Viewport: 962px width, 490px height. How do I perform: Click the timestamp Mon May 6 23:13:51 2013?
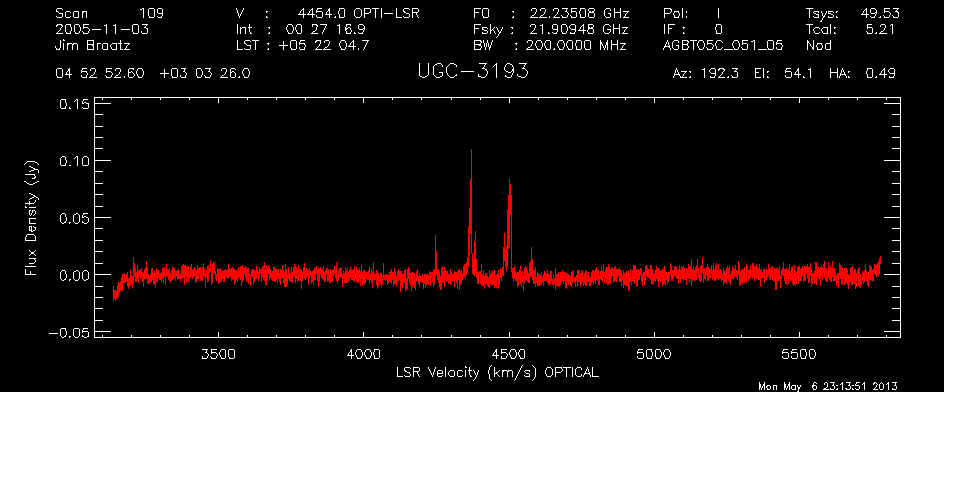pyautogui.click(x=828, y=386)
